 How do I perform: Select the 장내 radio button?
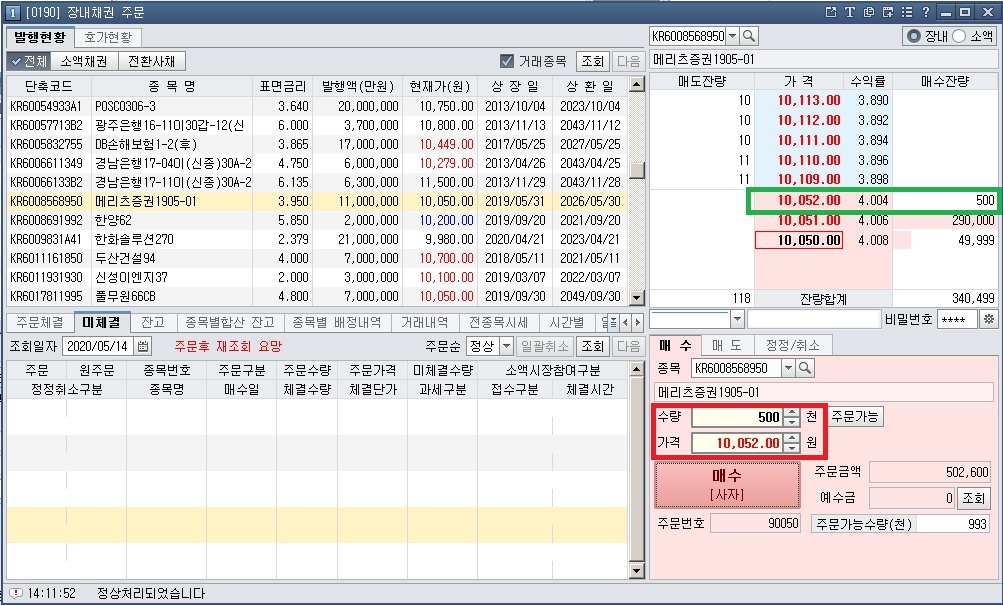913,36
